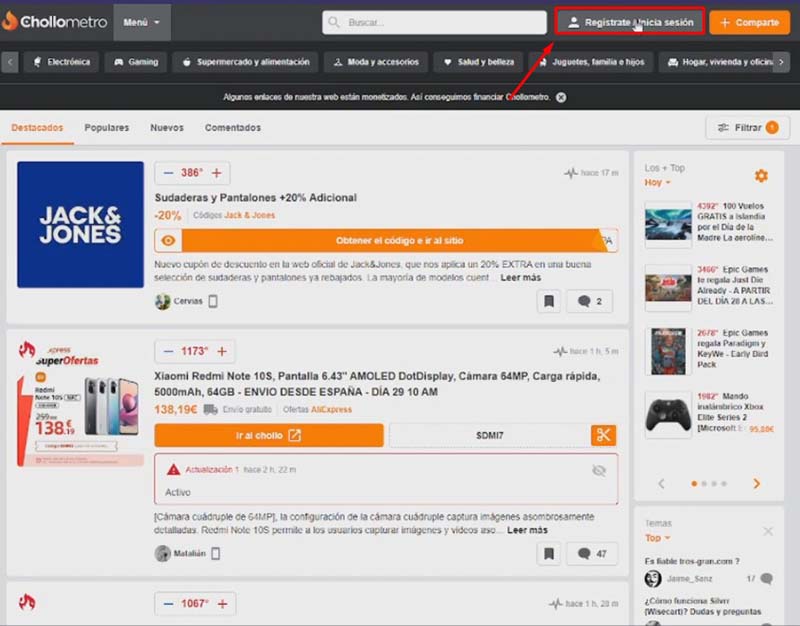Click the eye icon on coupon button
This screenshot has width=800, height=626.
point(168,240)
